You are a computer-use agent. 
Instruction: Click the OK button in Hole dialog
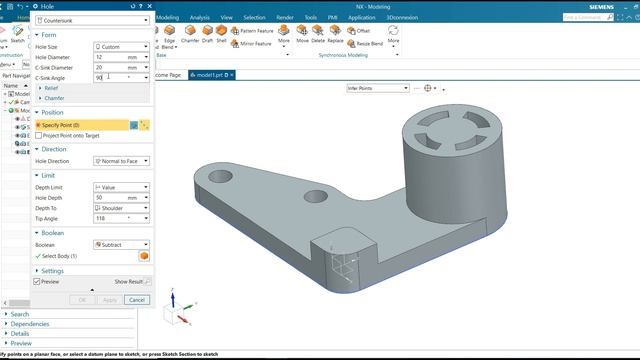(x=82, y=300)
